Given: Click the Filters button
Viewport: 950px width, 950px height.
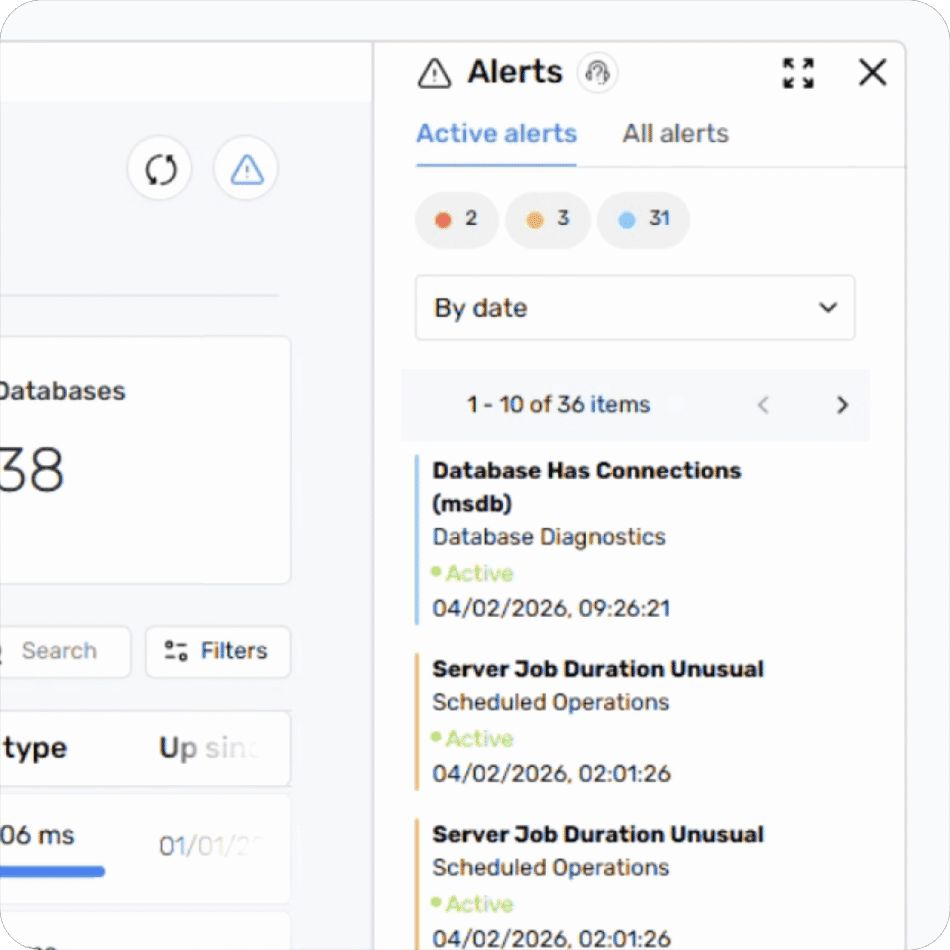Looking at the screenshot, I should pyautogui.click(x=218, y=651).
